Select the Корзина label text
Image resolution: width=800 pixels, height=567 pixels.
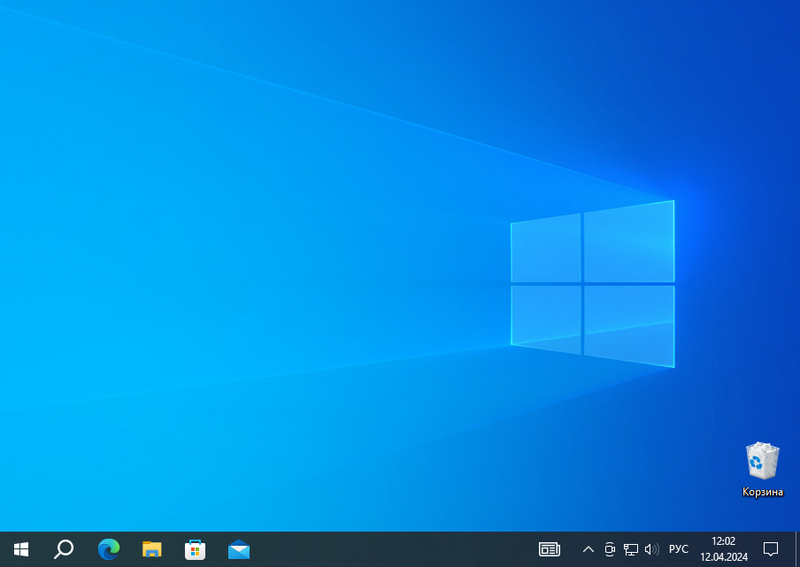tap(762, 492)
